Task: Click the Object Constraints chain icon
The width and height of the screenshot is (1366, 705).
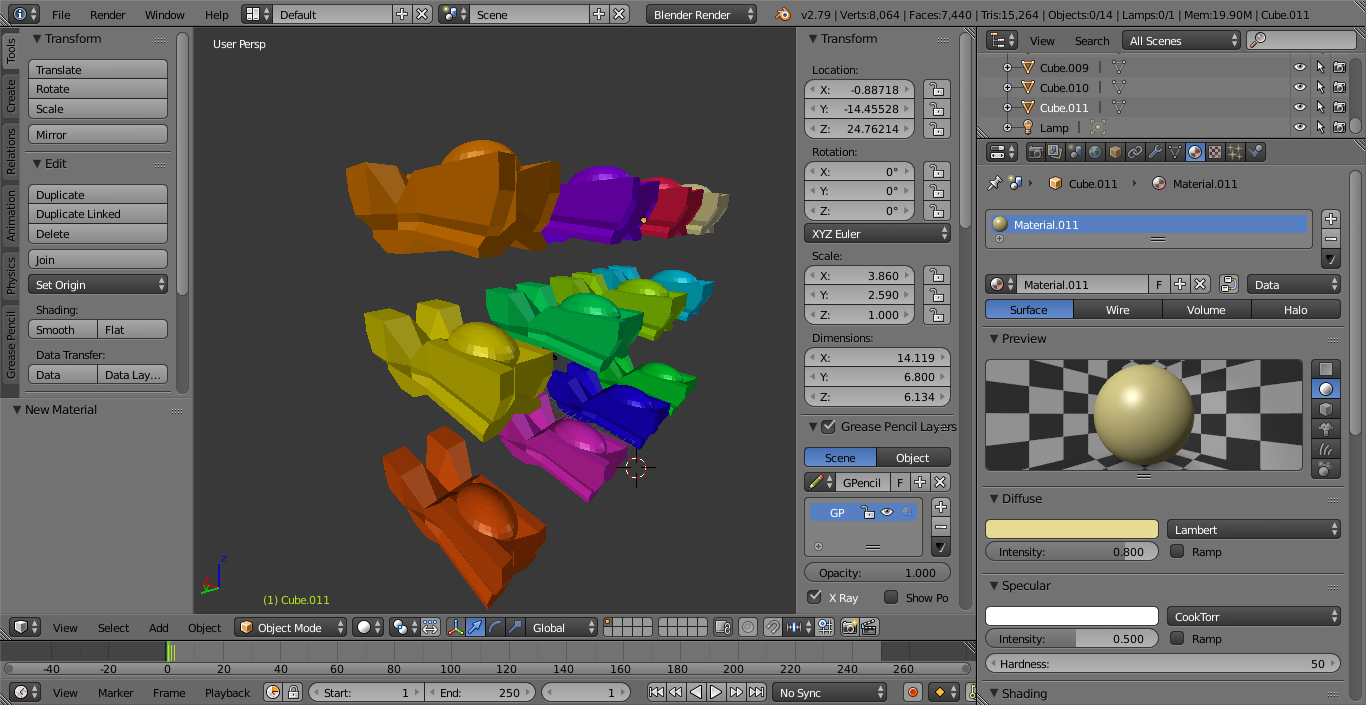Action: [x=1135, y=152]
